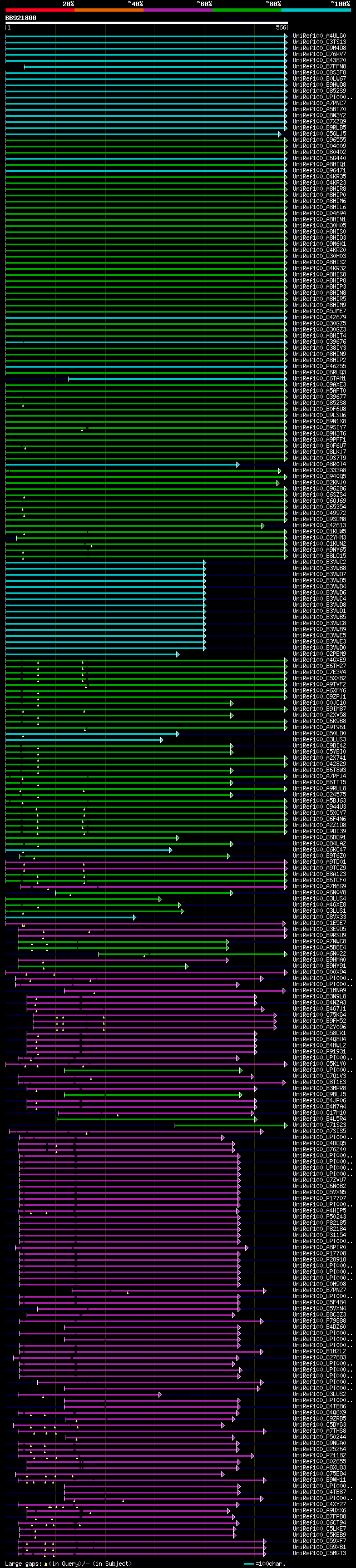
Task: Select the UniRef100_P46255 label
Action: tap(319, 367)
